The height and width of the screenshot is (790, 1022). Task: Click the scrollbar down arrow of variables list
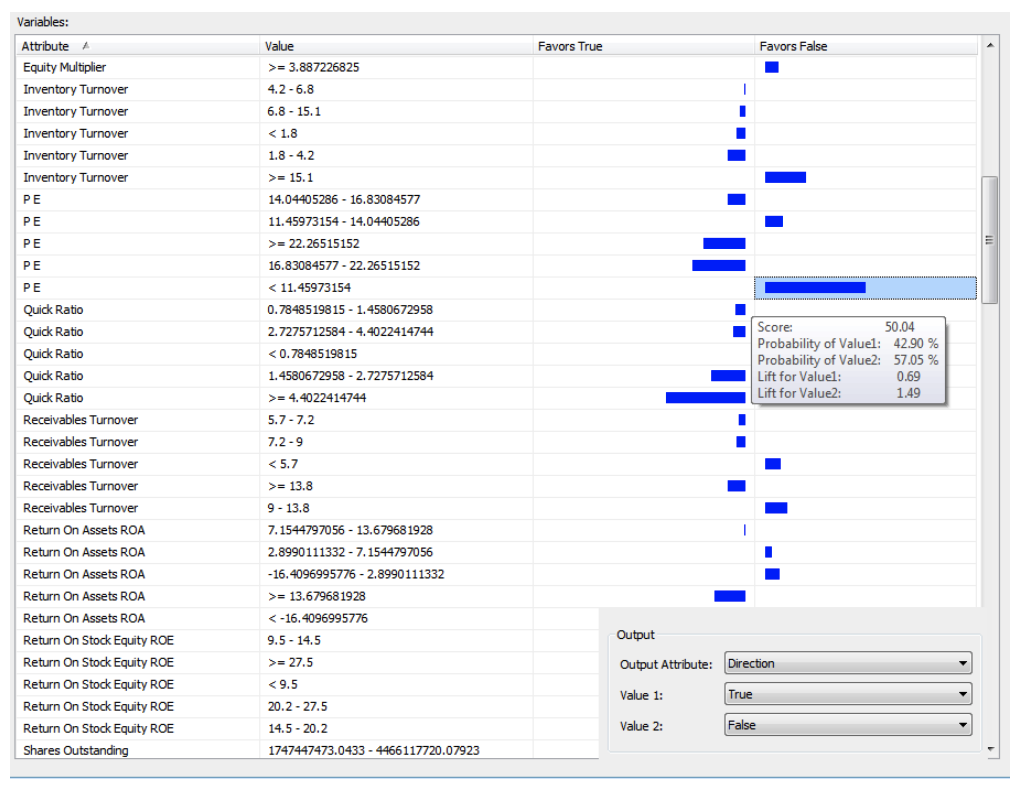[989, 748]
